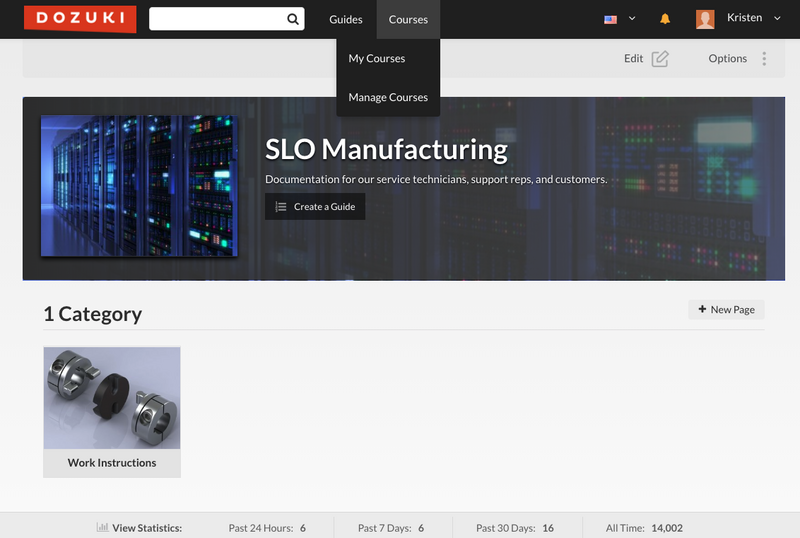Open the Guides menu

[x=345, y=19]
